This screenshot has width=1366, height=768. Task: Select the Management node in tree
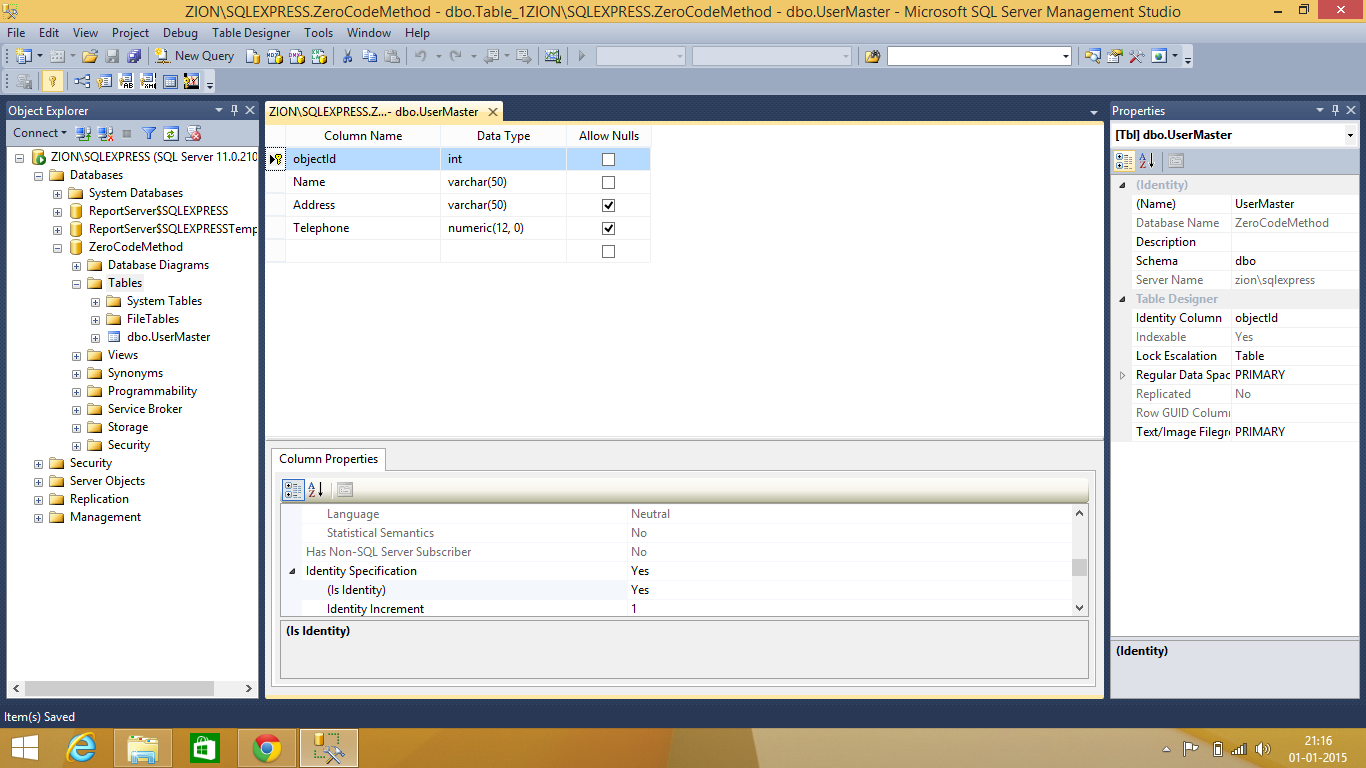105,517
